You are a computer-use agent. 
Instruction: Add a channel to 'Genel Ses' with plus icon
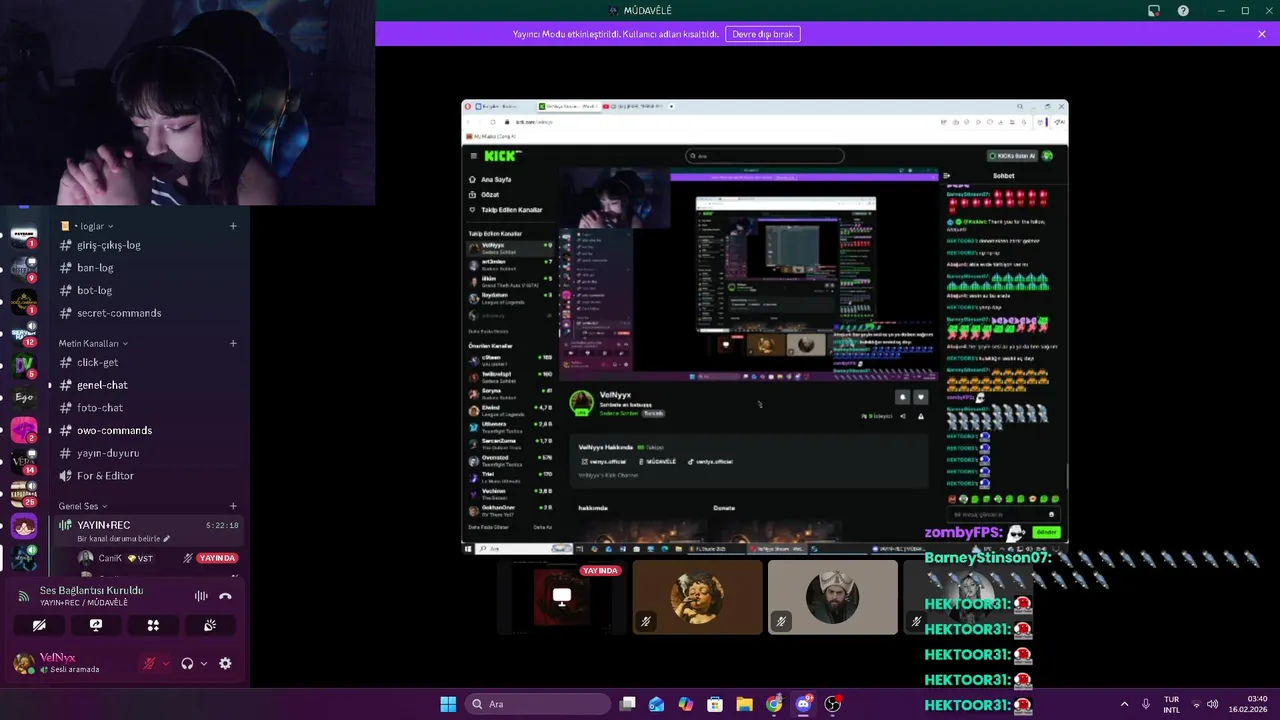tap(233, 506)
